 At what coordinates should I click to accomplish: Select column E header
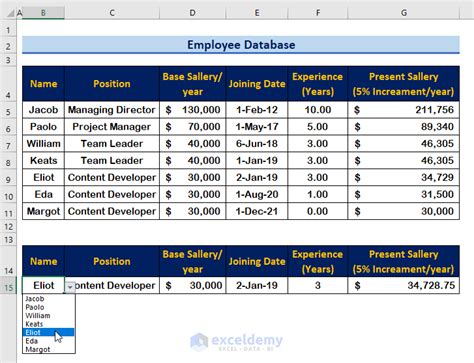tap(257, 13)
